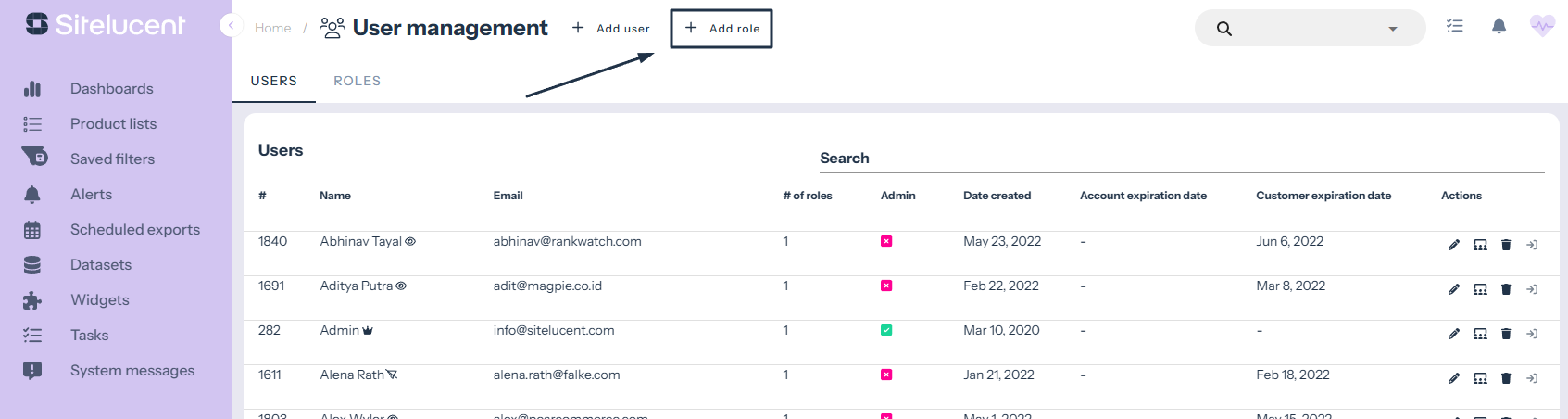
Task: Click the tasks checklist icon in header
Action: [x=1455, y=26]
